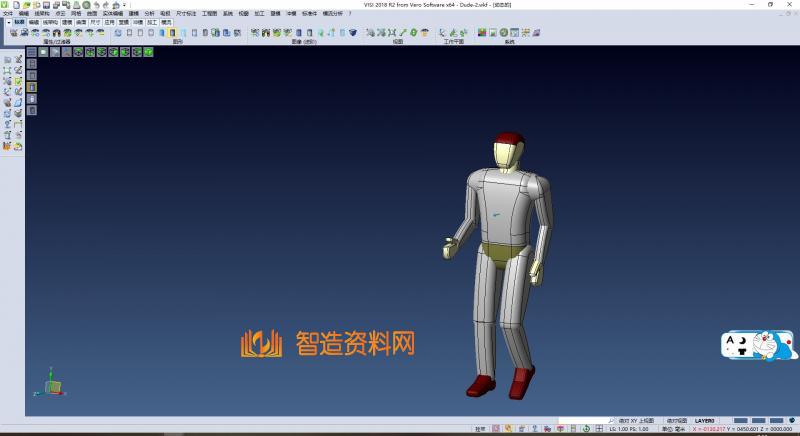800x436 pixels.
Task: Redo the last undone action
Action: coord(106,5)
